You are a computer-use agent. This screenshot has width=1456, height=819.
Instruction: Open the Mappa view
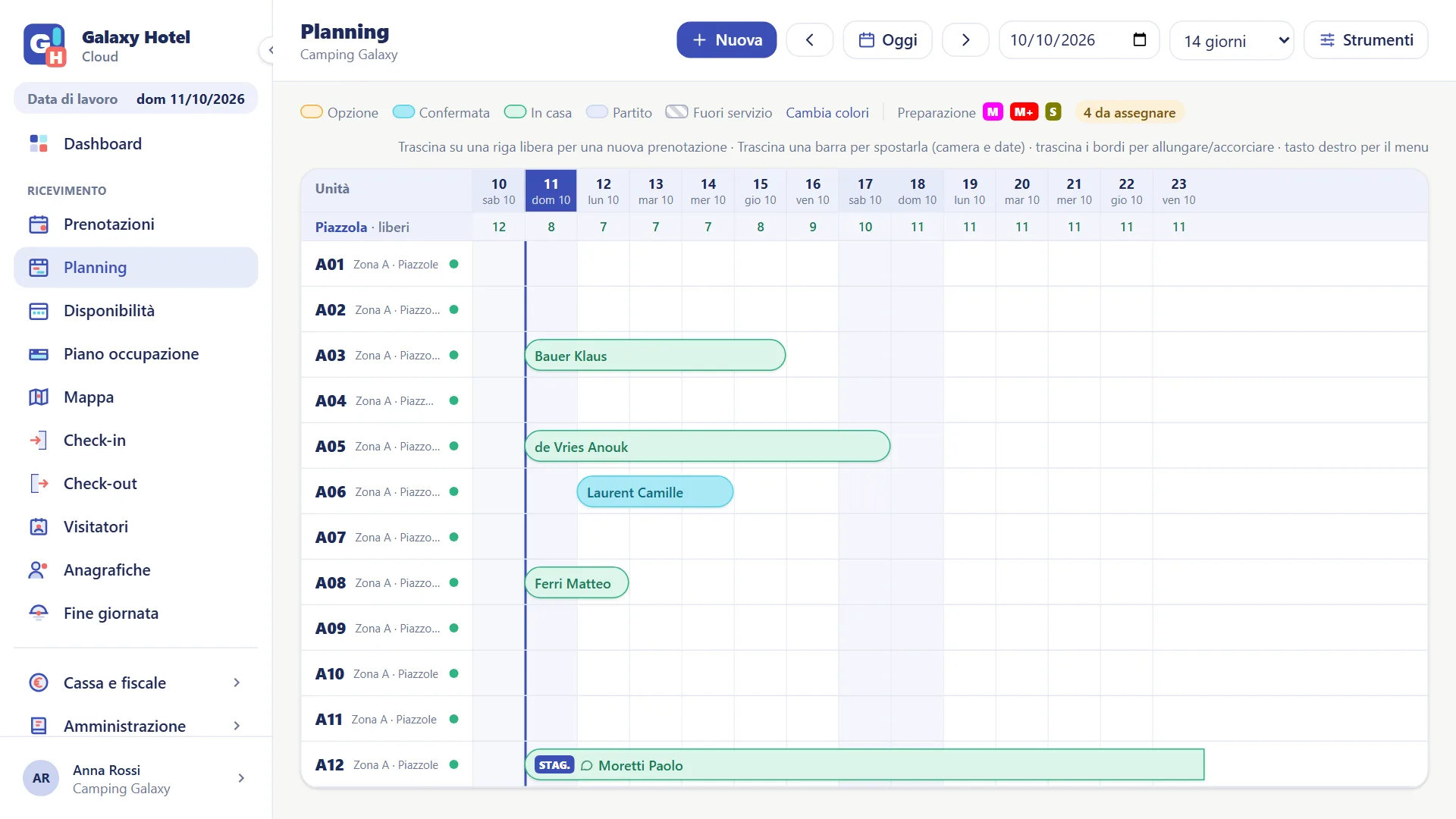[x=136, y=397]
